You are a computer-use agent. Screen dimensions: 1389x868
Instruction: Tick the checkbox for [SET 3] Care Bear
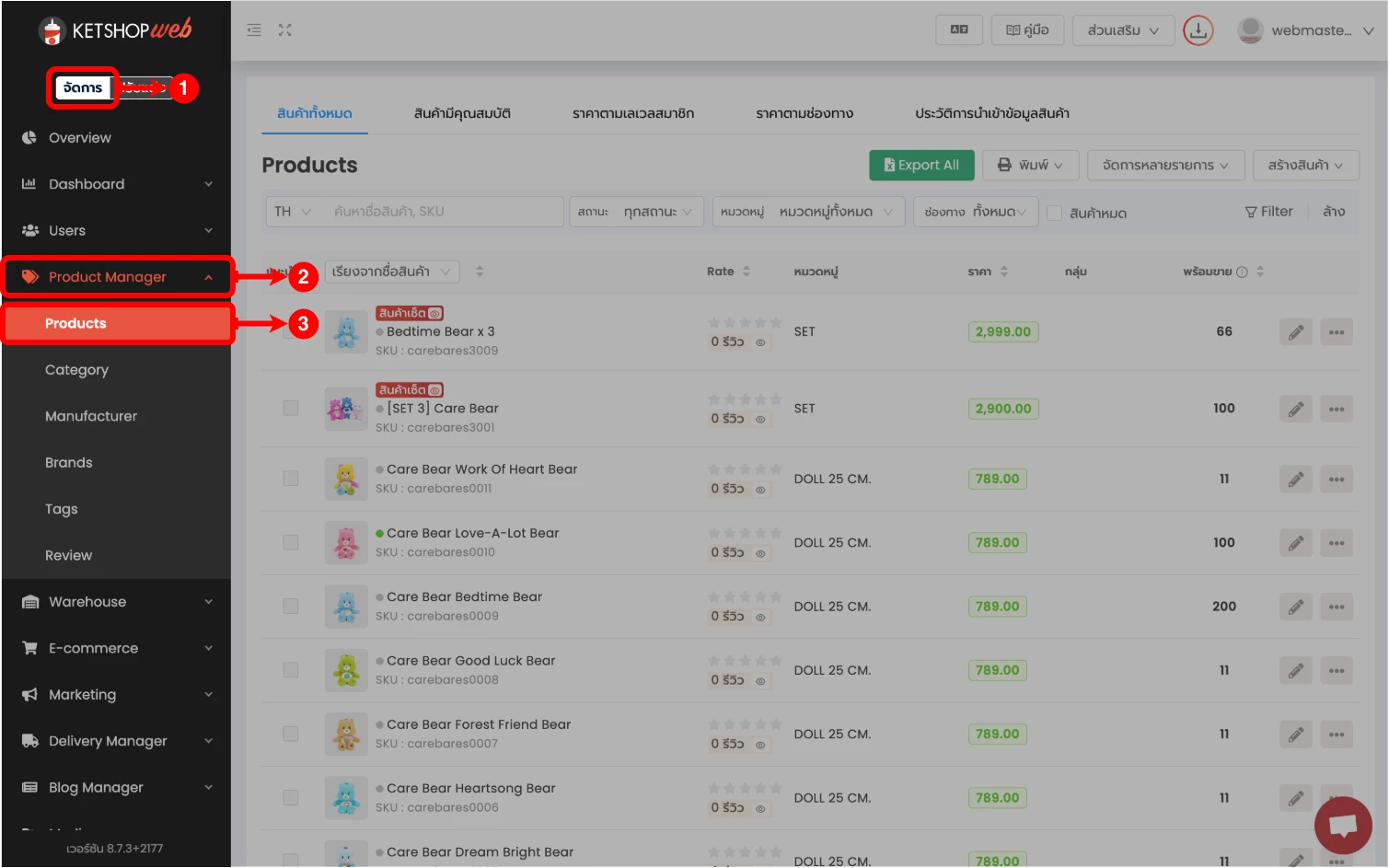click(x=291, y=409)
